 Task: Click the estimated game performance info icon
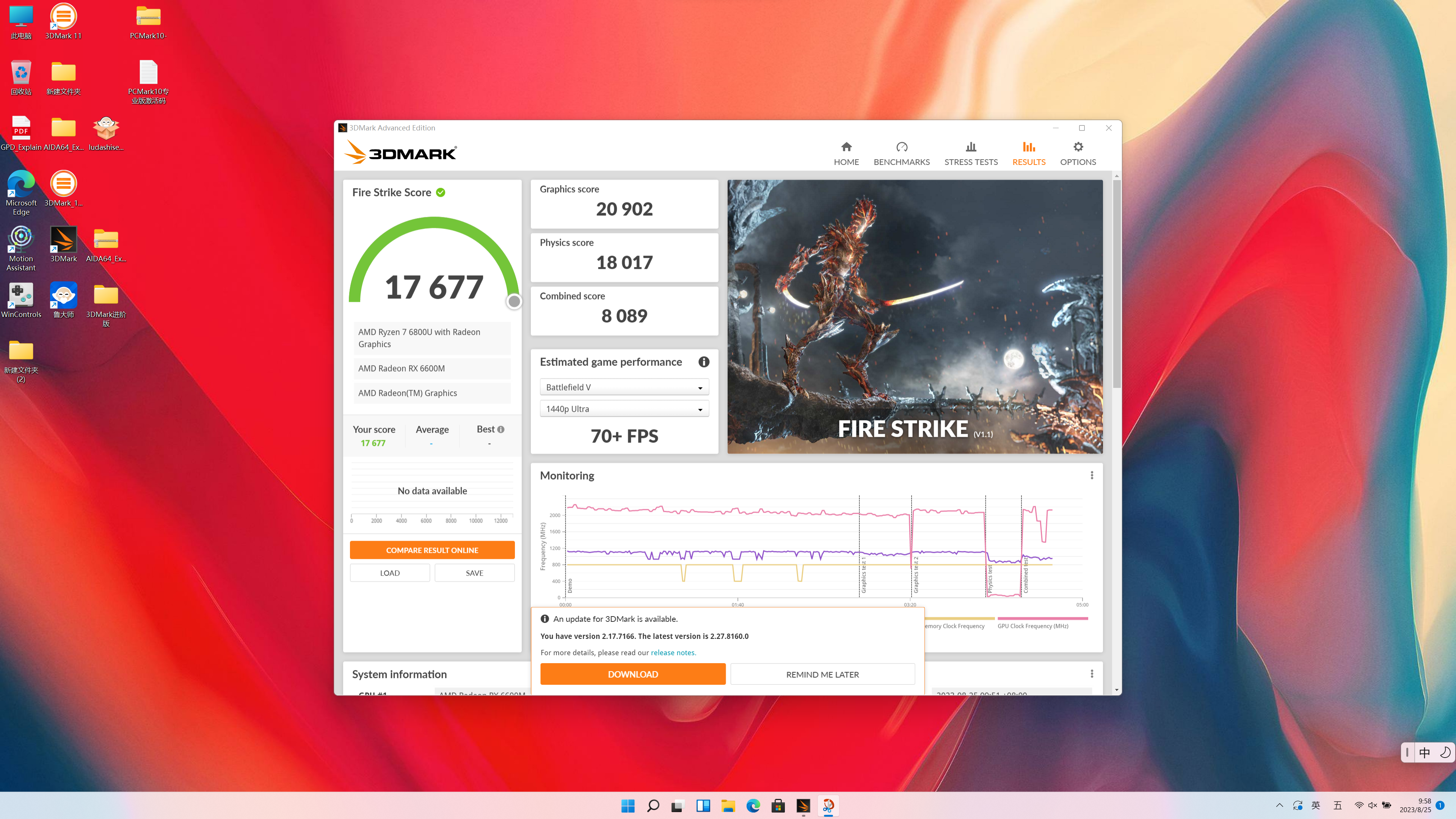(704, 362)
